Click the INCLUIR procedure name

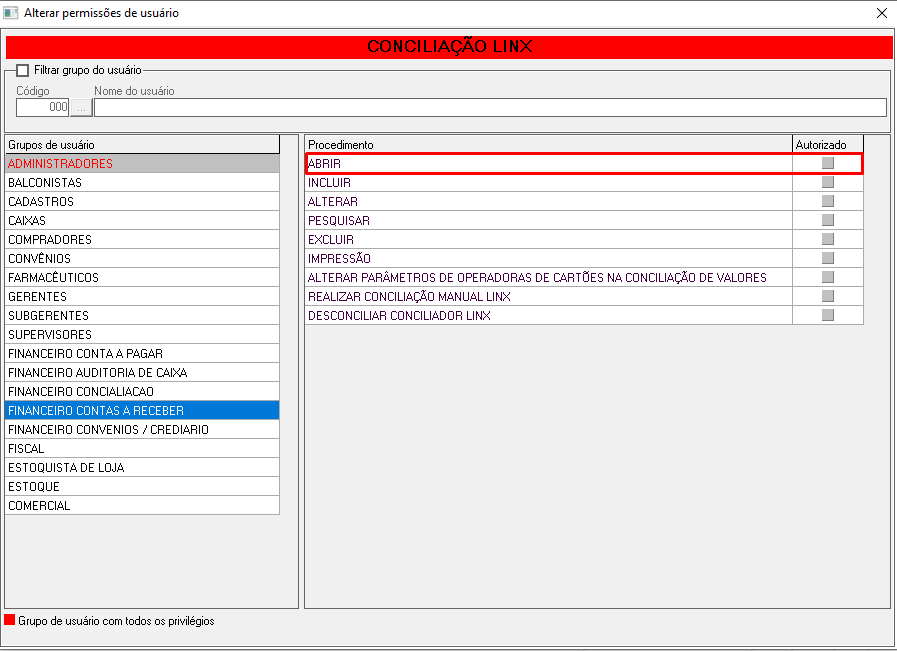pyautogui.click(x=330, y=182)
